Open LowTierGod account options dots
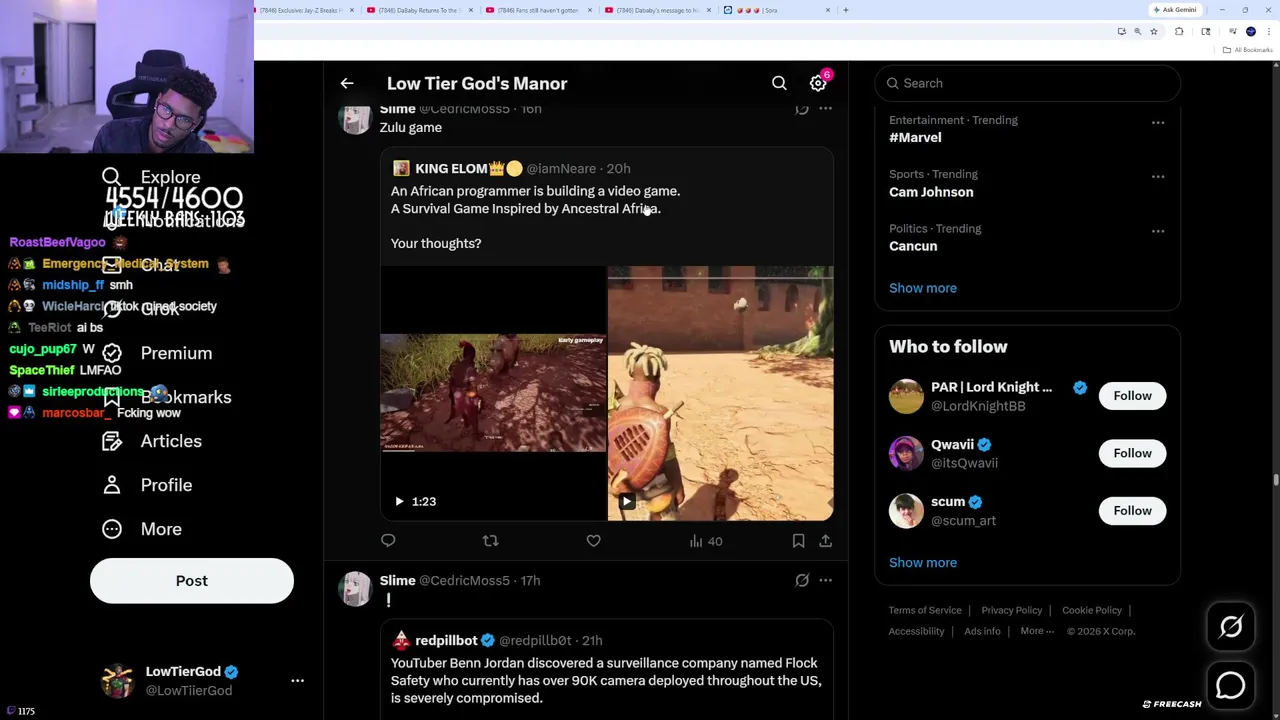Image resolution: width=1280 pixels, height=720 pixels. click(297, 681)
